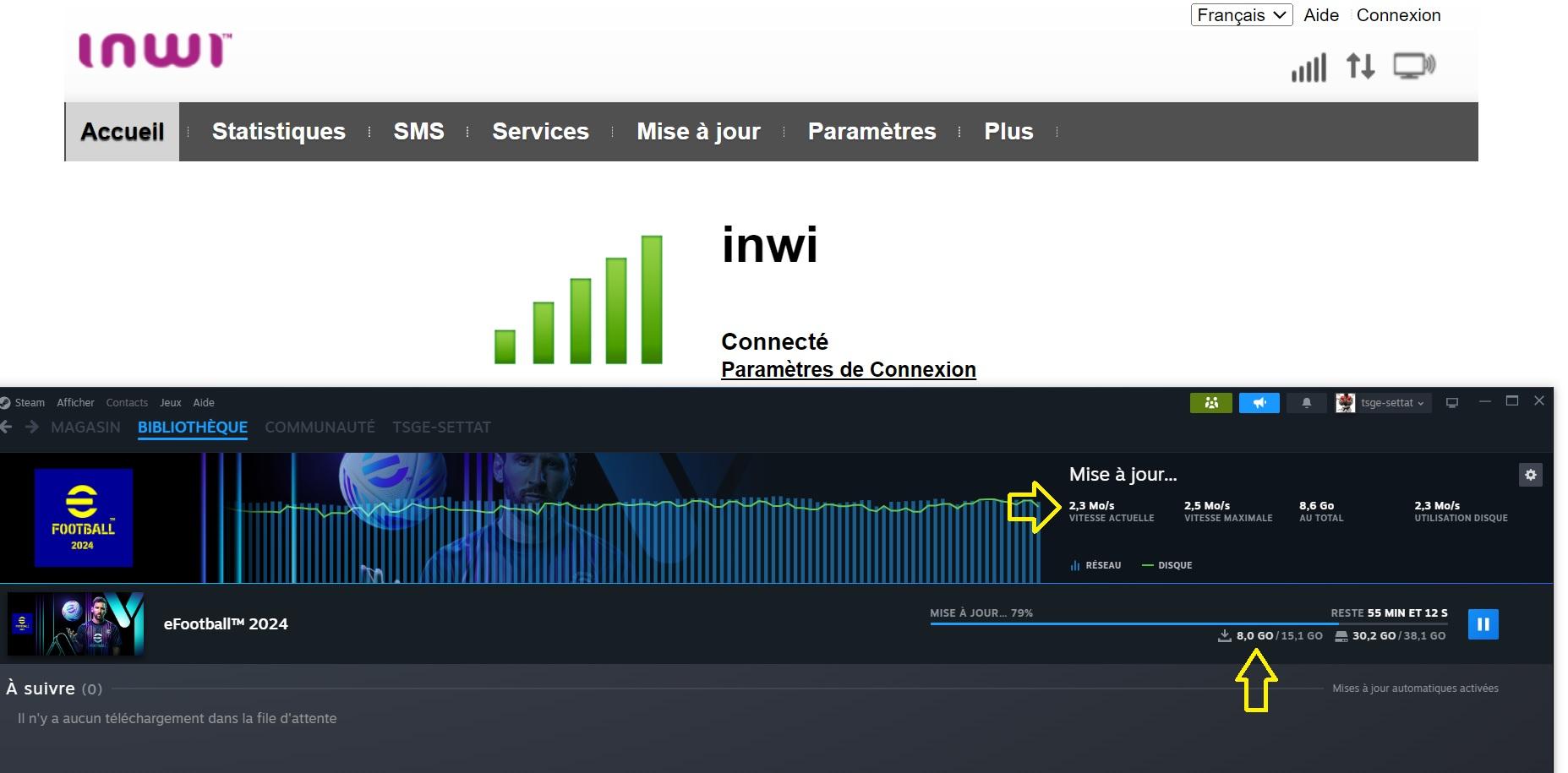Screen dimensions: 1568x773
Task: Click Mises à jour automatiques activées text
Action: click(x=1415, y=689)
